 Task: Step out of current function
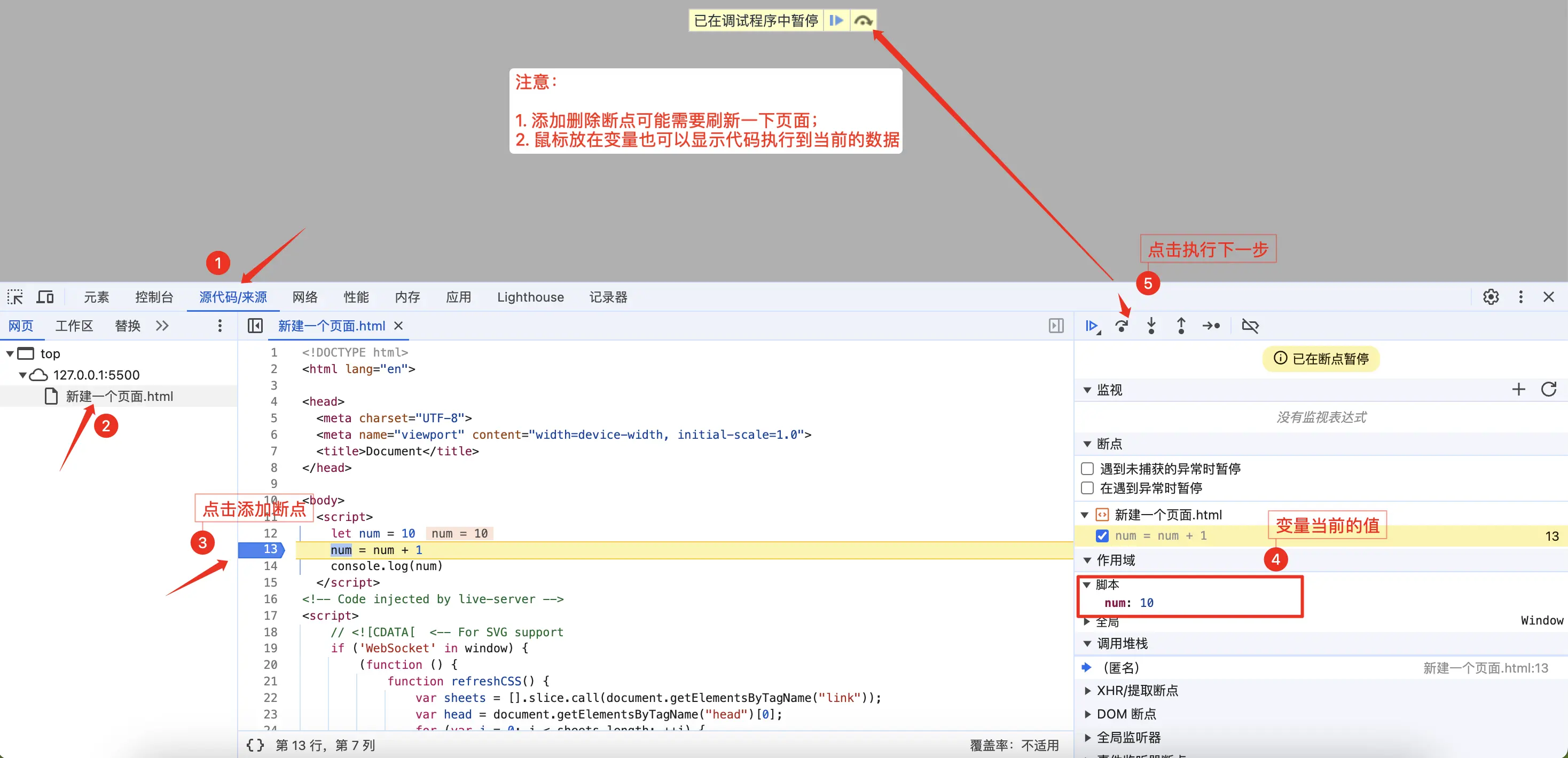(x=1181, y=326)
